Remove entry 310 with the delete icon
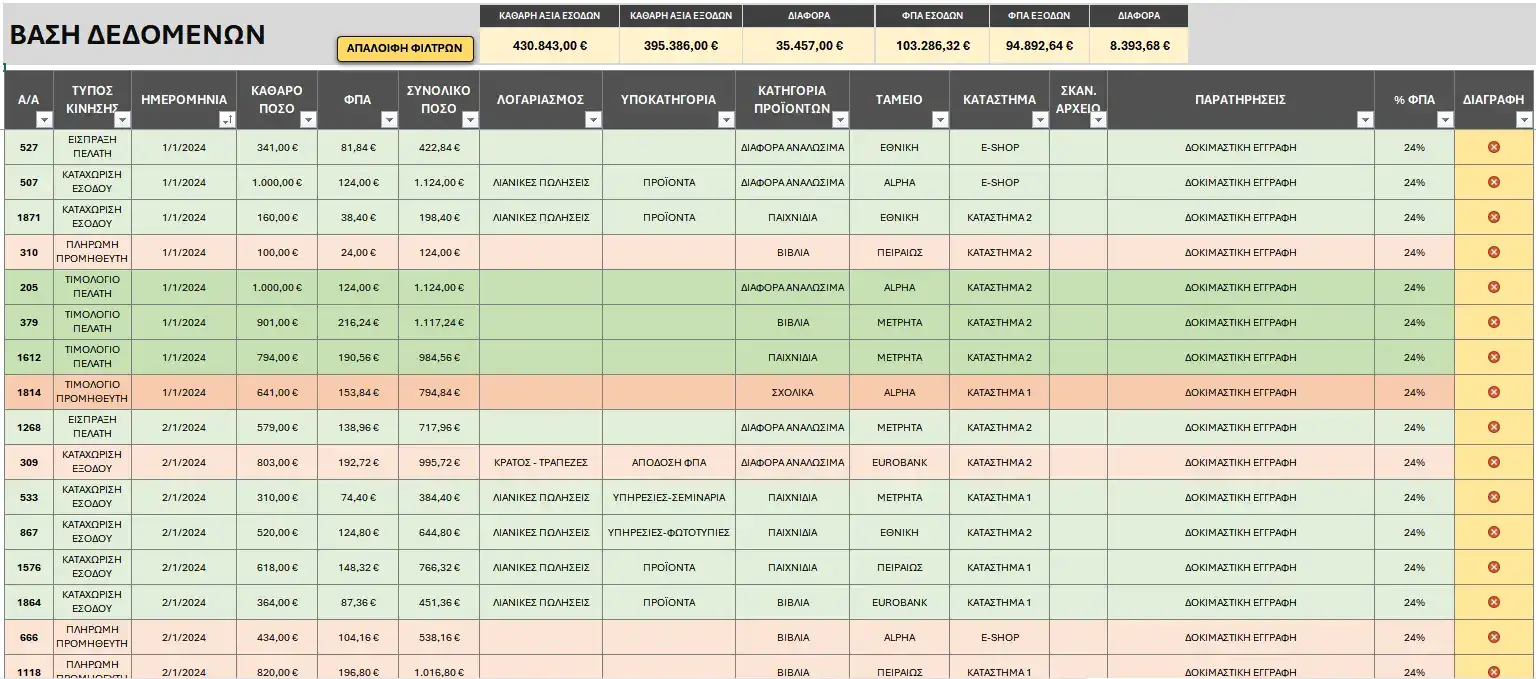Viewport: 1536px width, 679px height. coord(1494,253)
